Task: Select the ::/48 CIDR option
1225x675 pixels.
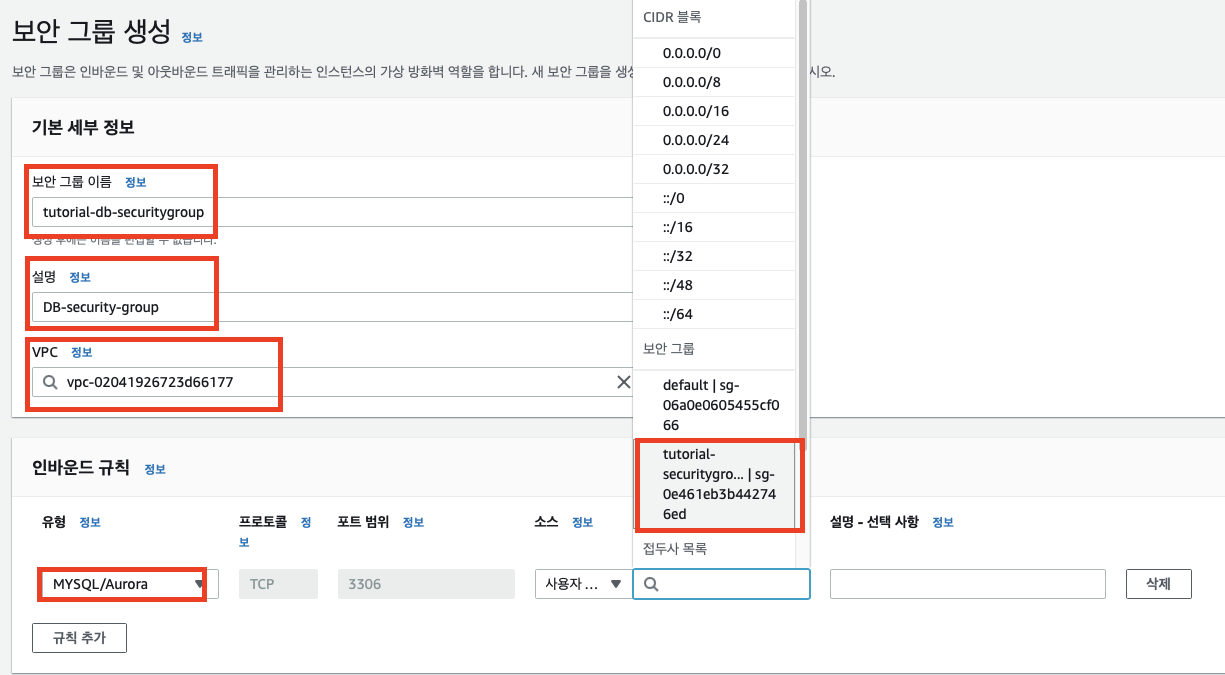Action: [x=714, y=285]
